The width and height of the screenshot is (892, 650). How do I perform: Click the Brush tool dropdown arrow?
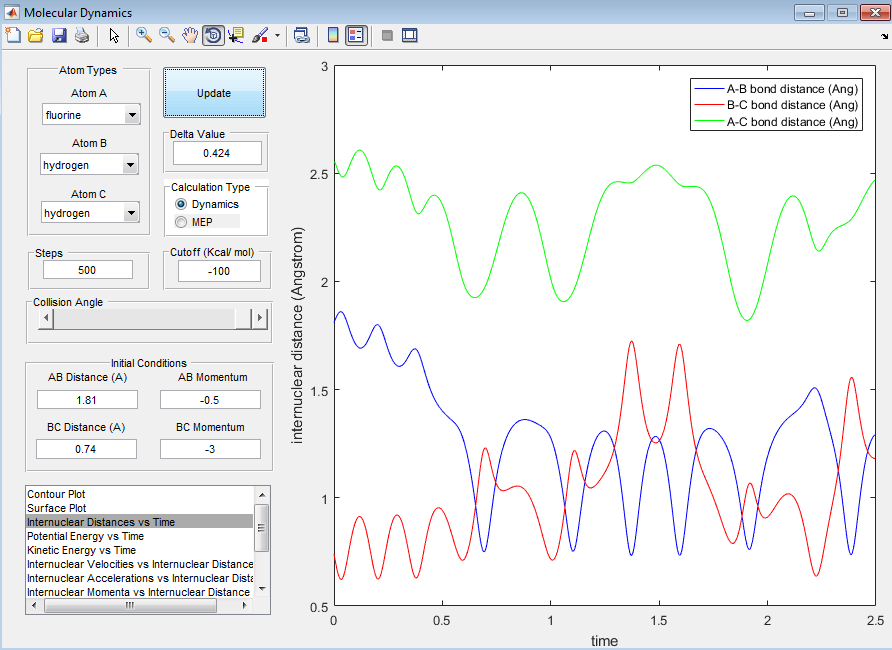click(277, 36)
